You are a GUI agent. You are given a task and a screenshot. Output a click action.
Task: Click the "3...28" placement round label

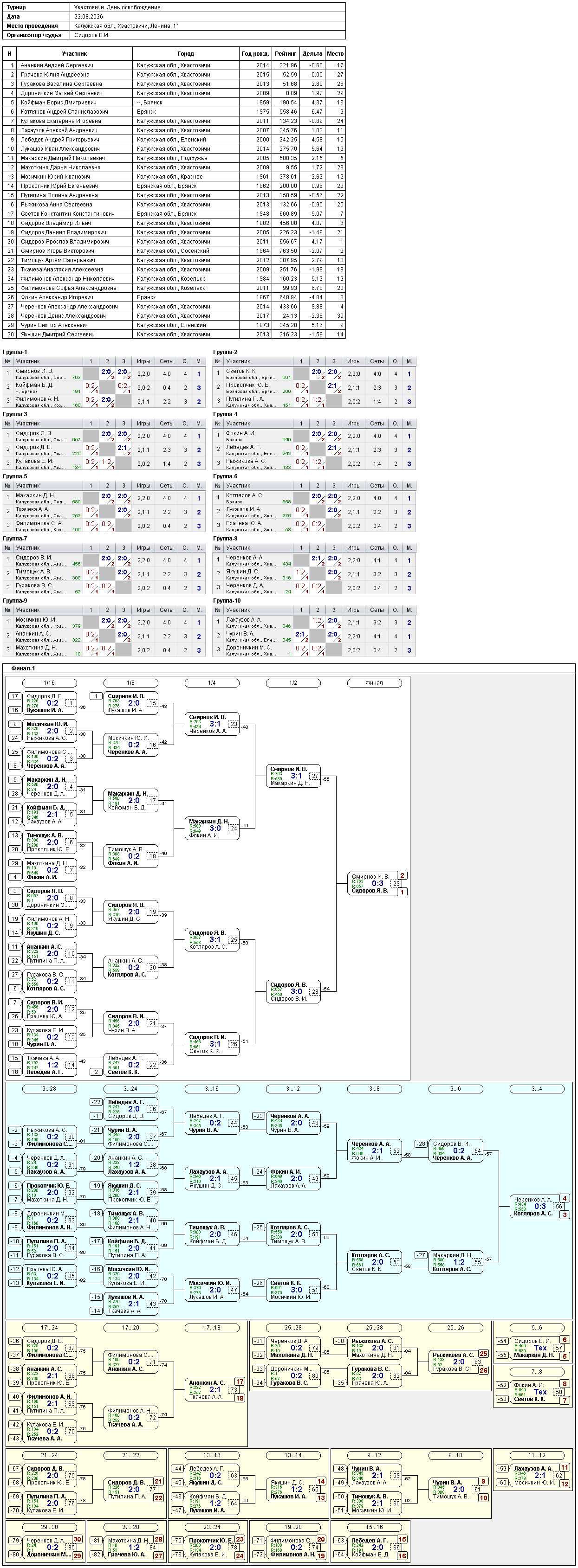pyautogui.click(x=49, y=1088)
